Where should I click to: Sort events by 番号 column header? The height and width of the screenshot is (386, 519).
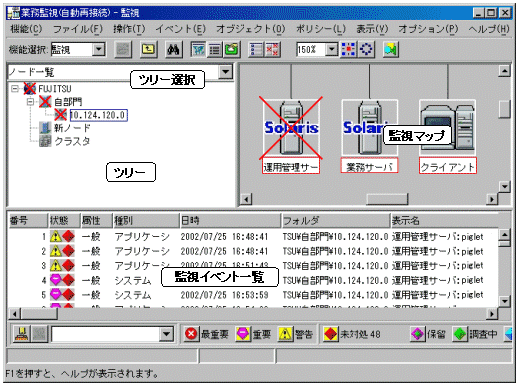point(28,220)
